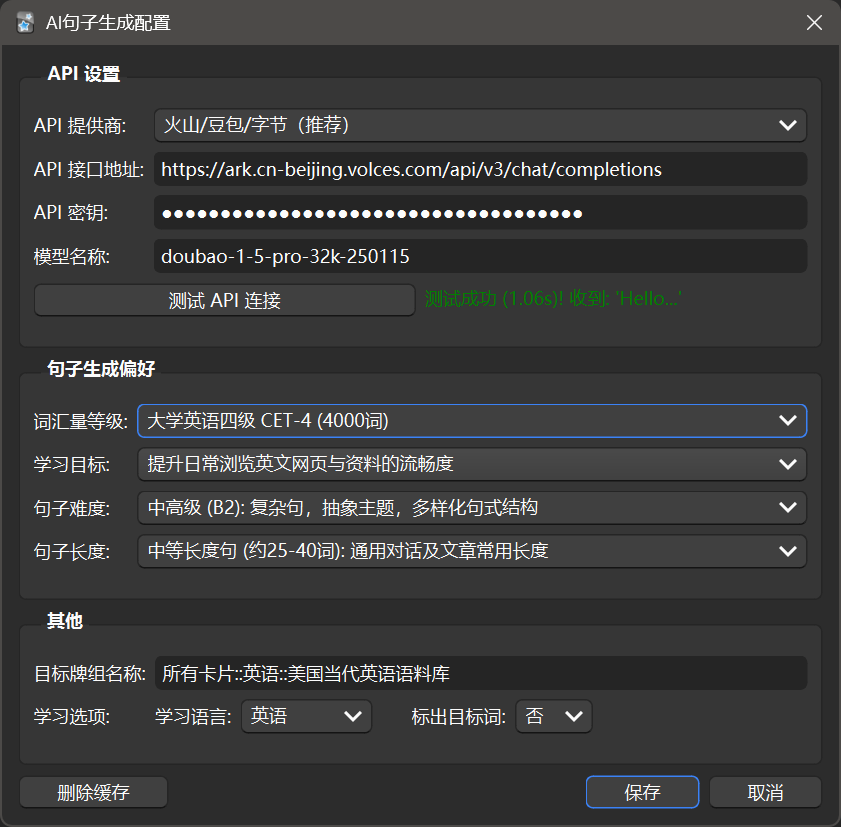The width and height of the screenshot is (841, 827).
Task: Expand the 词汇量等级 vocabulary level dropdown
Action: [x=471, y=421]
